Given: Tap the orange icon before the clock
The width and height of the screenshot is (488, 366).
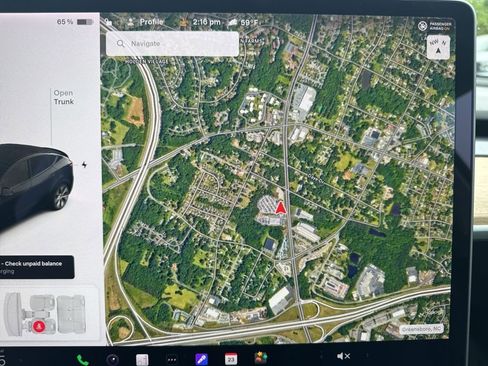Looking at the screenshot, I should coord(183,22).
